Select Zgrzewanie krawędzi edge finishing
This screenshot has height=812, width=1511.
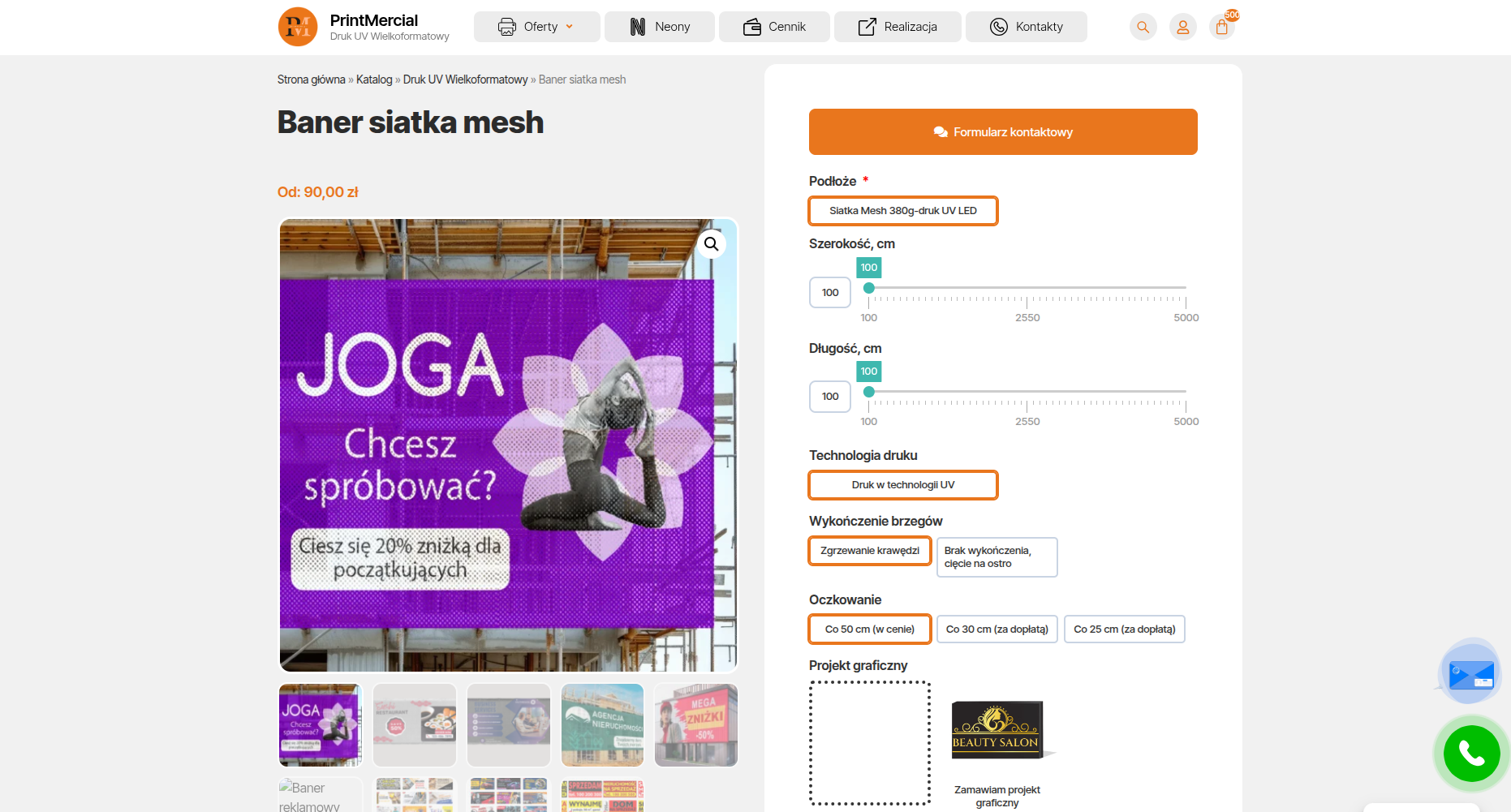869,551
